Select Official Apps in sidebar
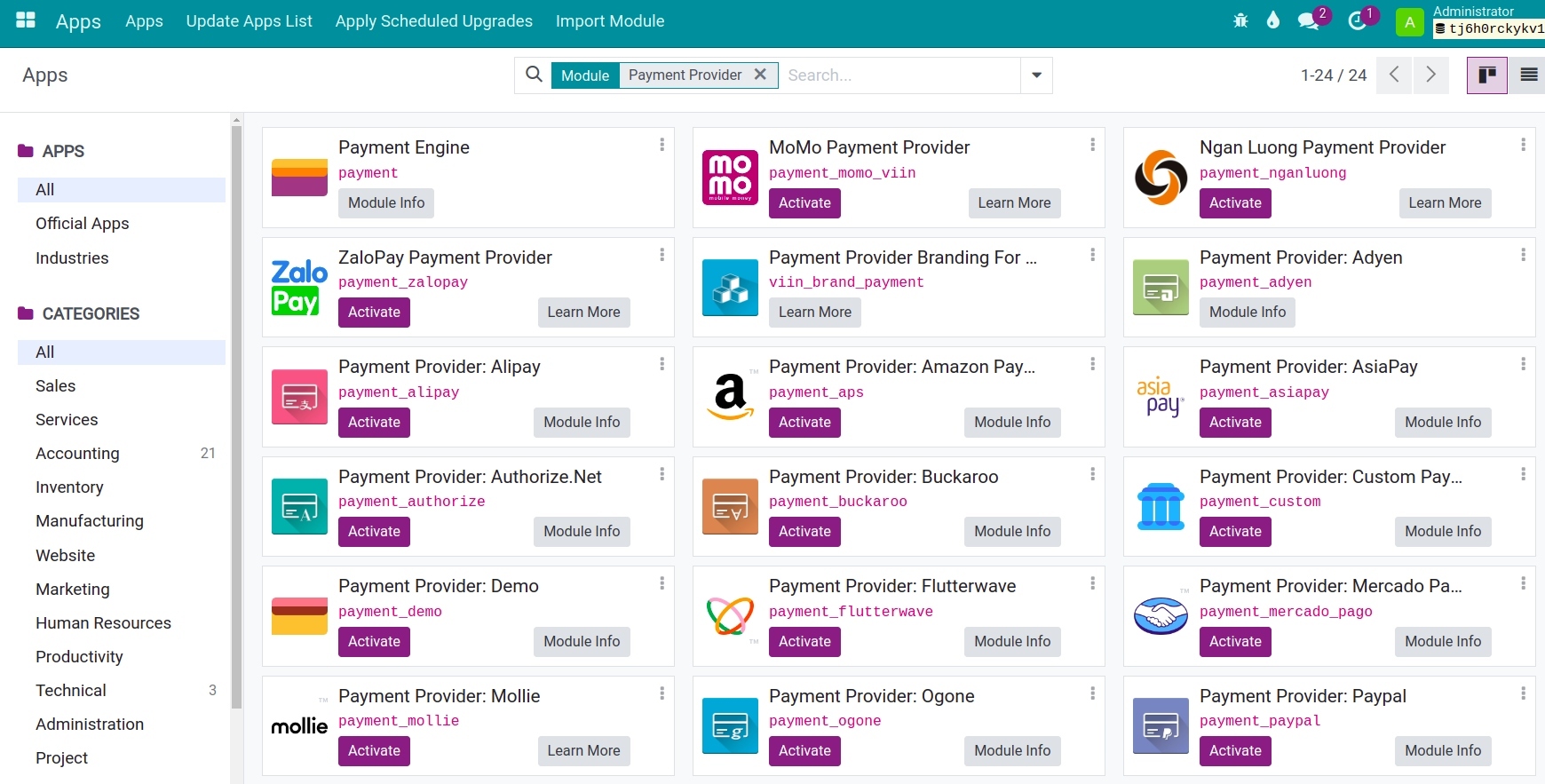 coord(122,224)
